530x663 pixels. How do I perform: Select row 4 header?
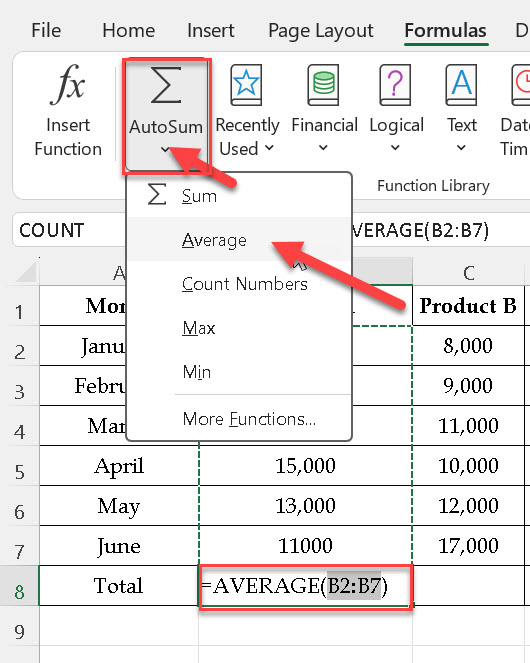(19, 426)
